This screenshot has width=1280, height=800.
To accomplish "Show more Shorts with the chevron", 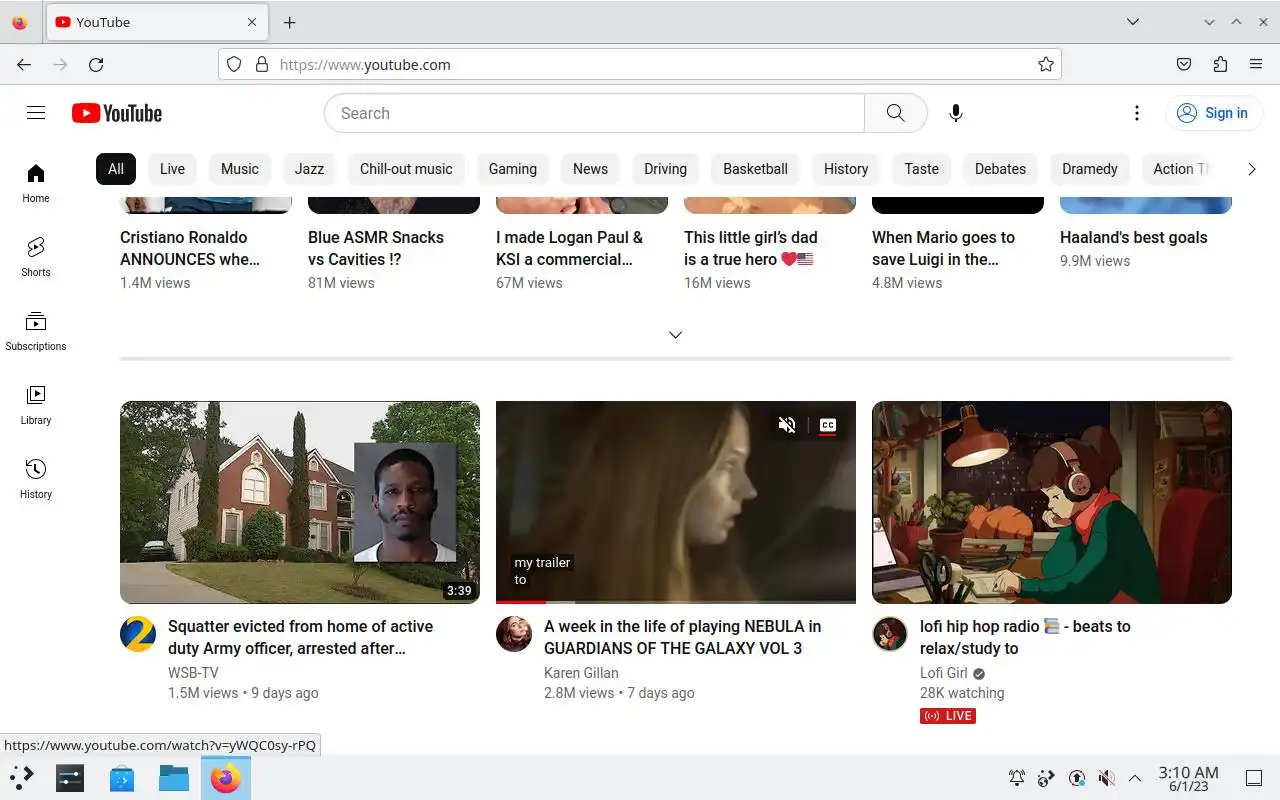I will (x=676, y=335).
